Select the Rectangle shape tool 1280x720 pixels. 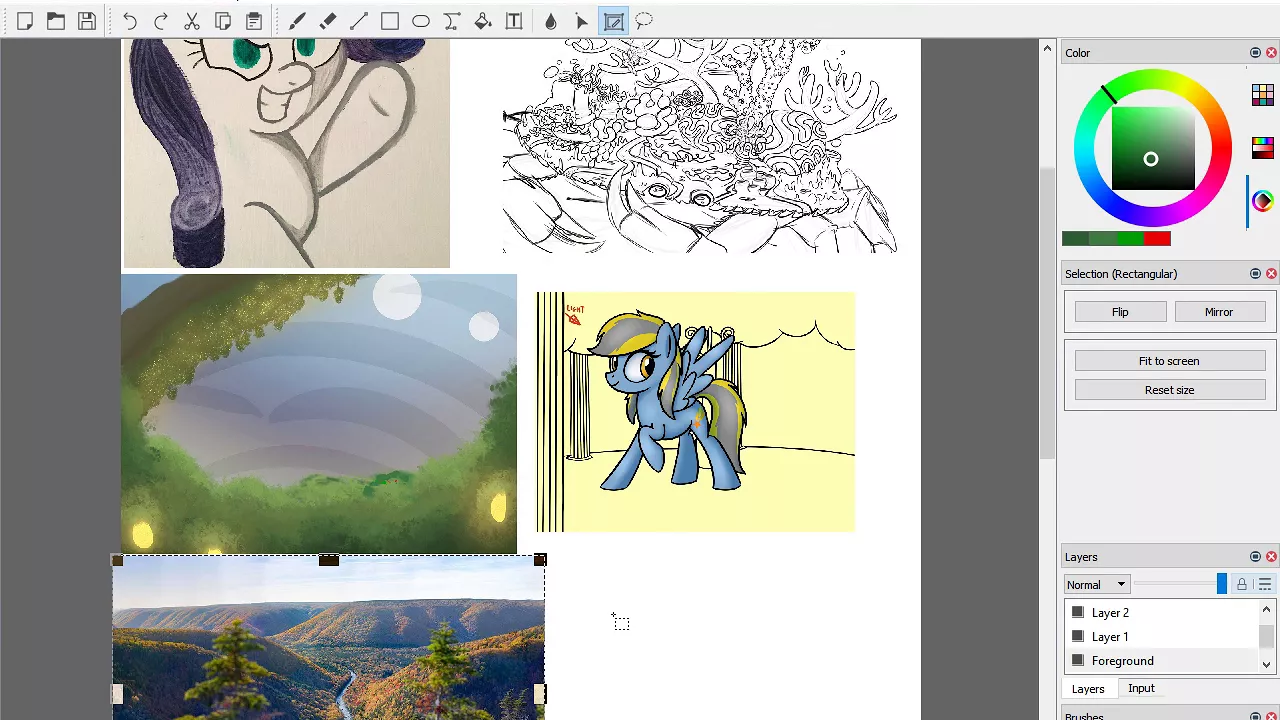pyautogui.click(x=390, y=21)
